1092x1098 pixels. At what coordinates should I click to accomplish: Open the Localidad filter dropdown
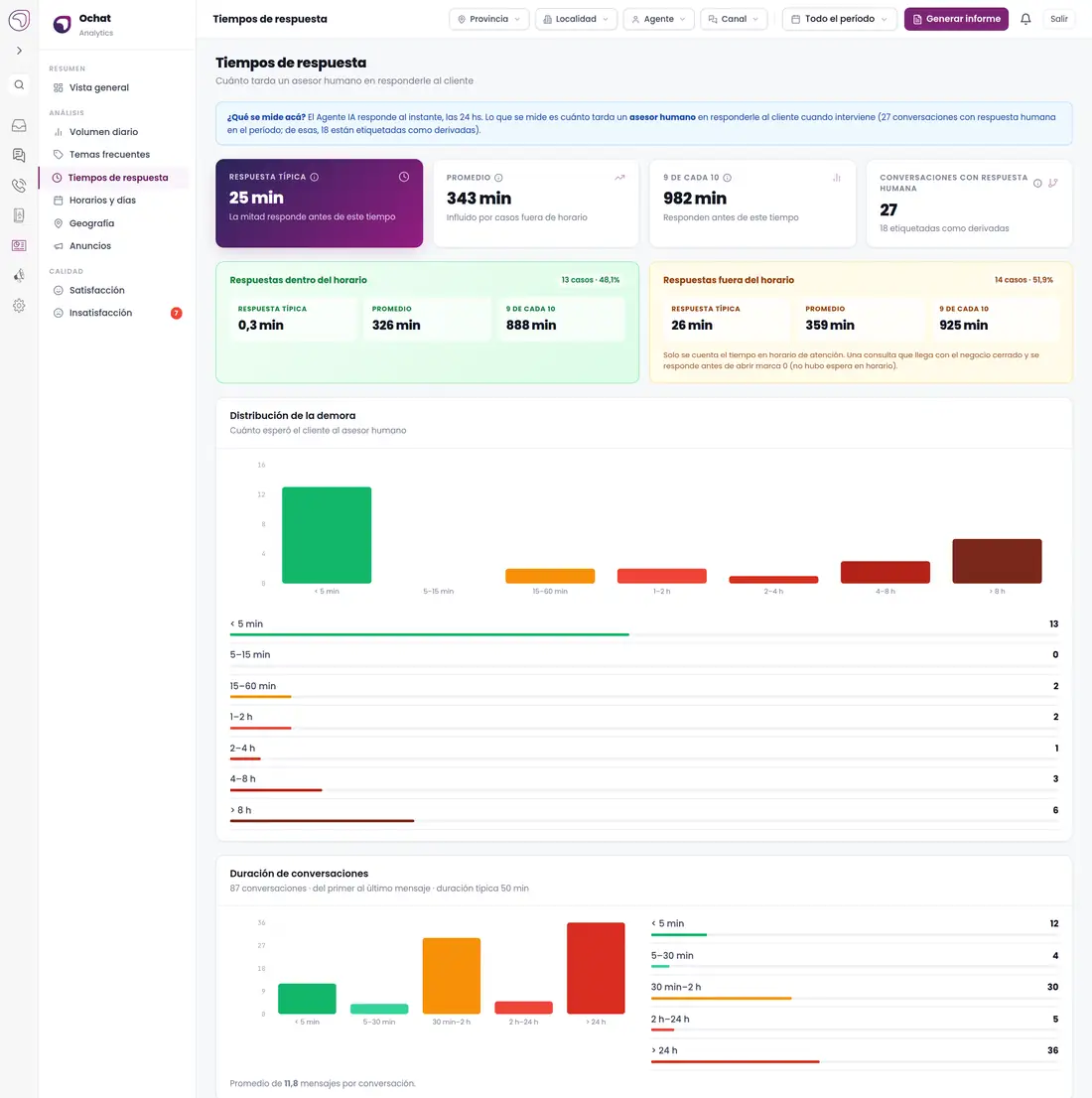coord(576,19)
